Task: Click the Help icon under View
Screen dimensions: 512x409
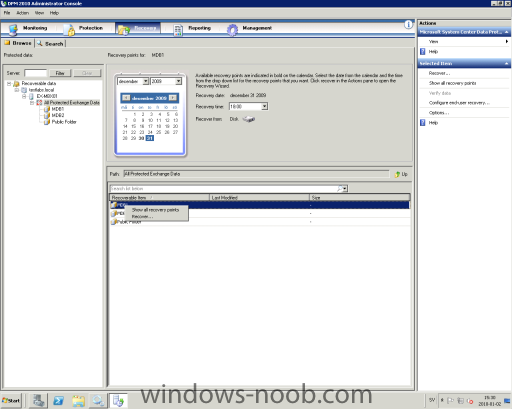Action: point(423,51)
